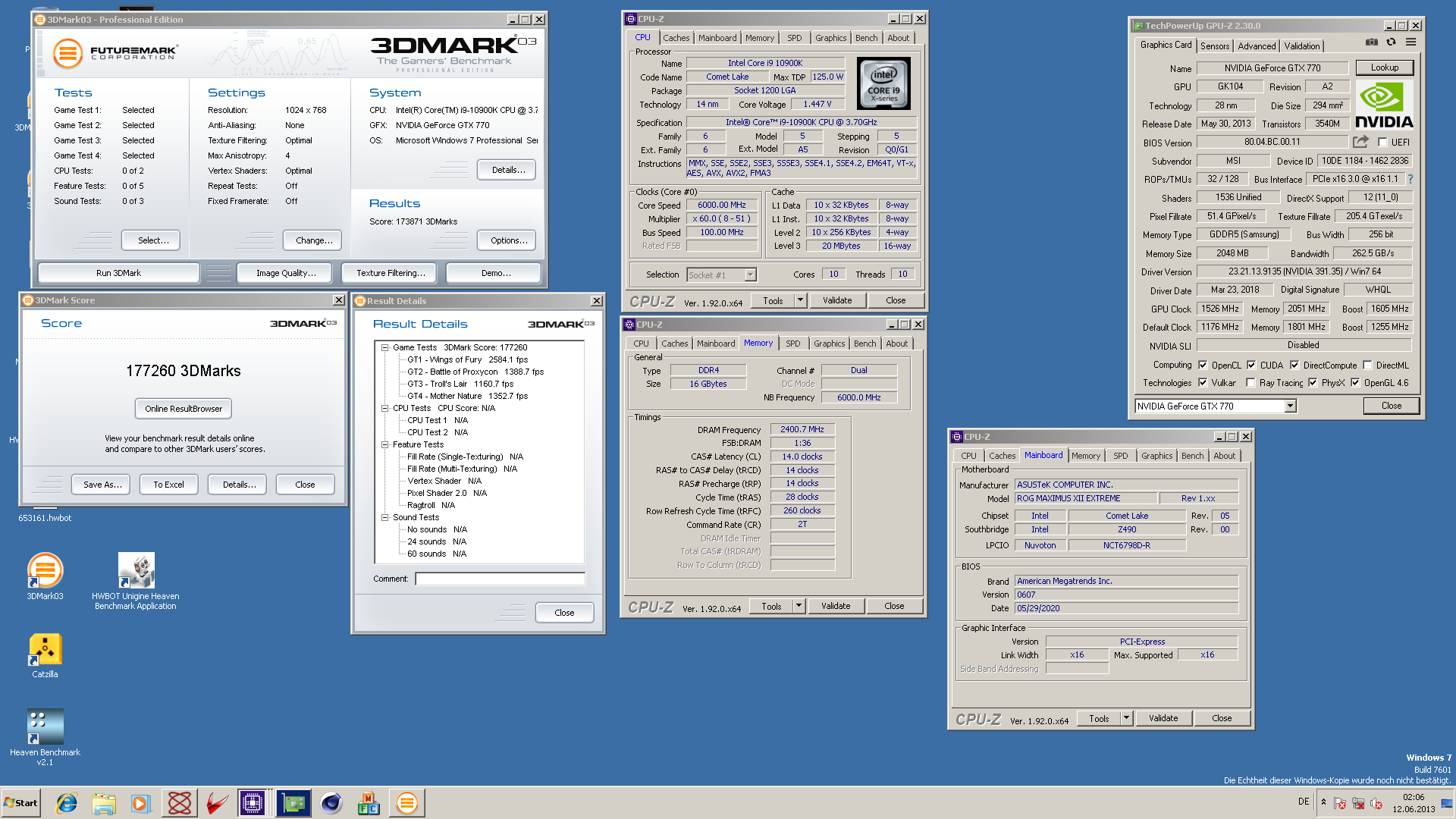Open the 3DMark03 desktop shortcut
This screenshot has width=1456, height=819.
click(45, 576)
